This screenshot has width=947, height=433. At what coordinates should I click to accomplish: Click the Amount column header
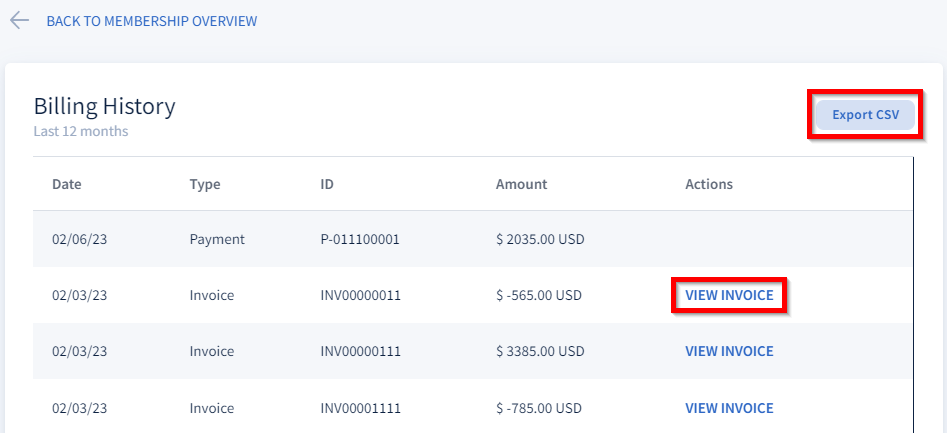click(x=521, y=184)
